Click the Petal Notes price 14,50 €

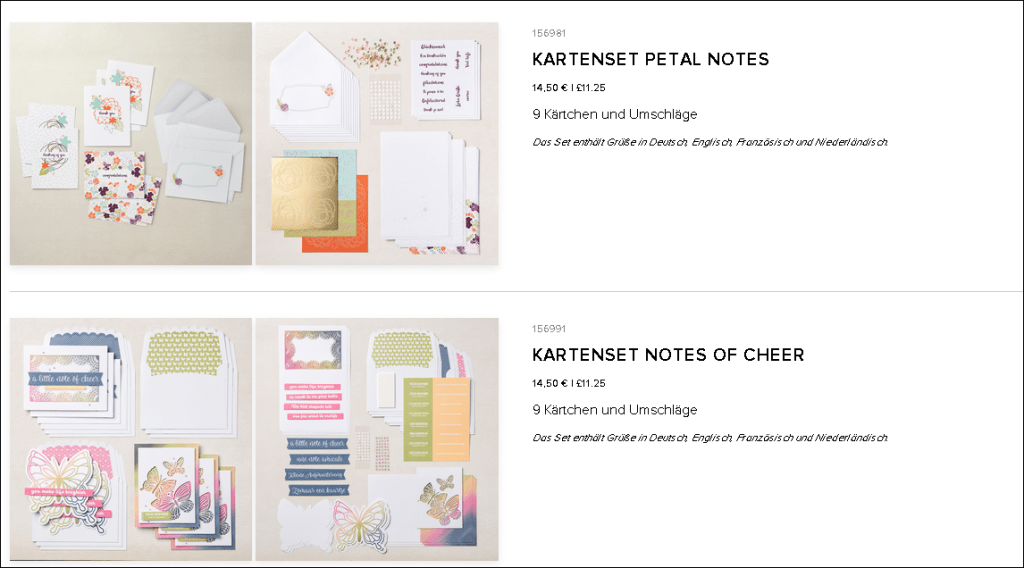[x=550, y=87]
